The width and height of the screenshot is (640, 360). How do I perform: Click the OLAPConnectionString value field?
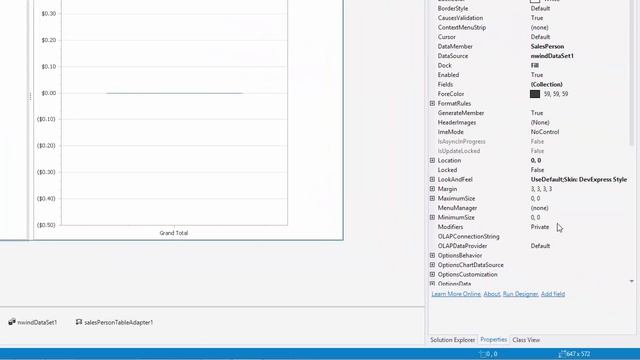[x=579, y=236]
